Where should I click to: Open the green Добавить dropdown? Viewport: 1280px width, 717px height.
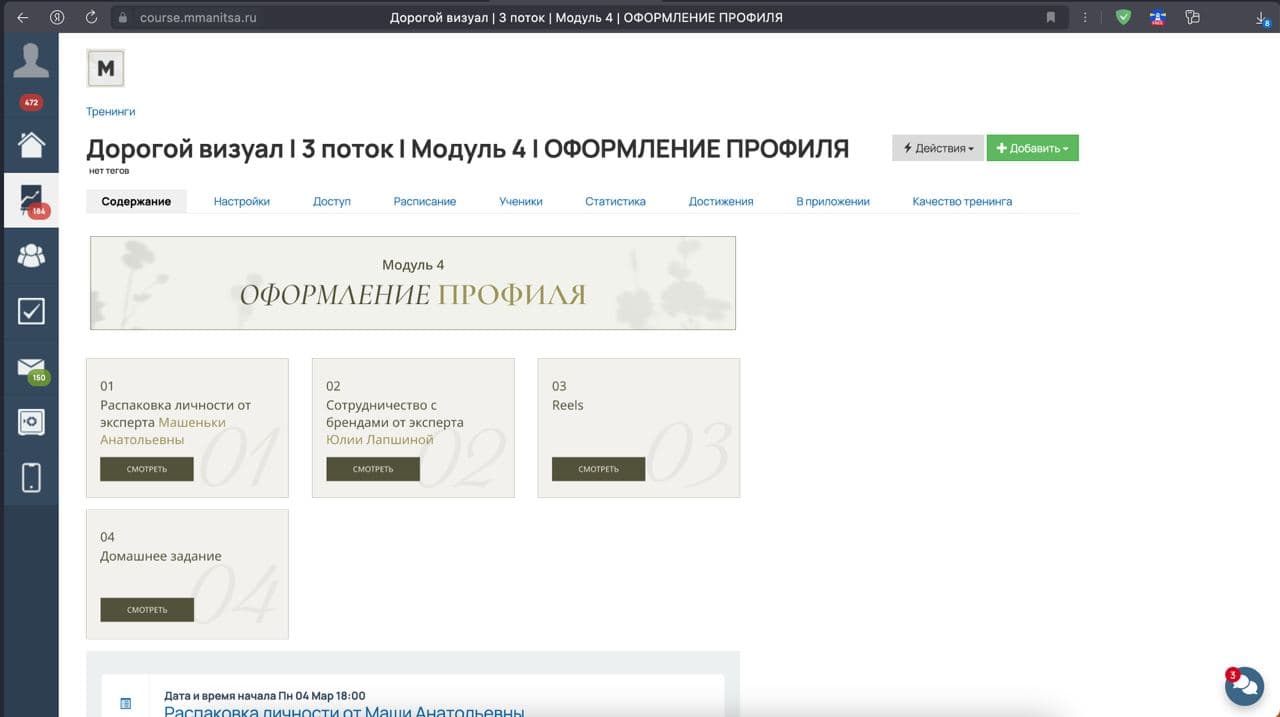1032,148
